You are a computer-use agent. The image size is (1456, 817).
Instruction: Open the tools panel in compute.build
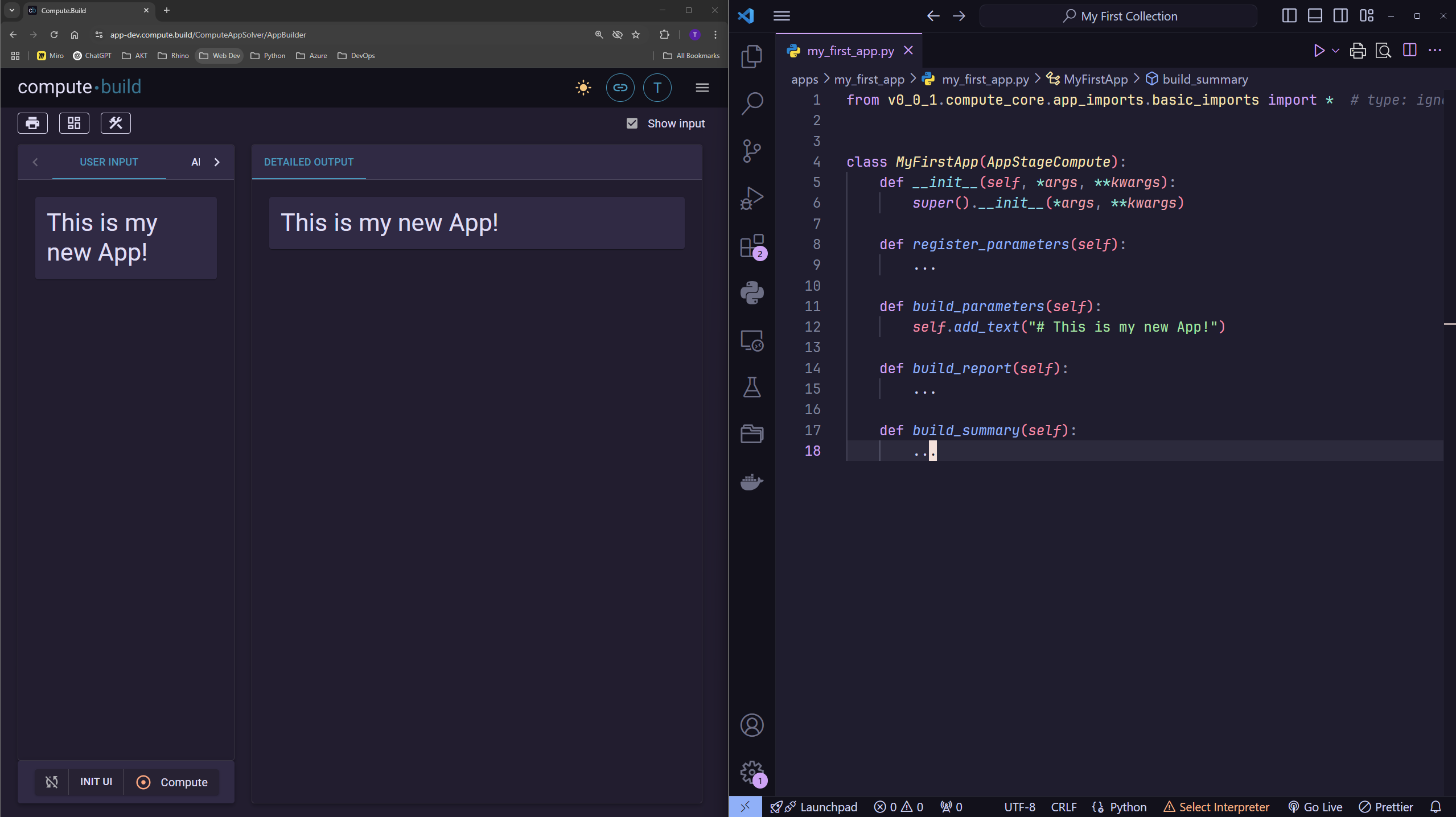click(x=116, y=123)
